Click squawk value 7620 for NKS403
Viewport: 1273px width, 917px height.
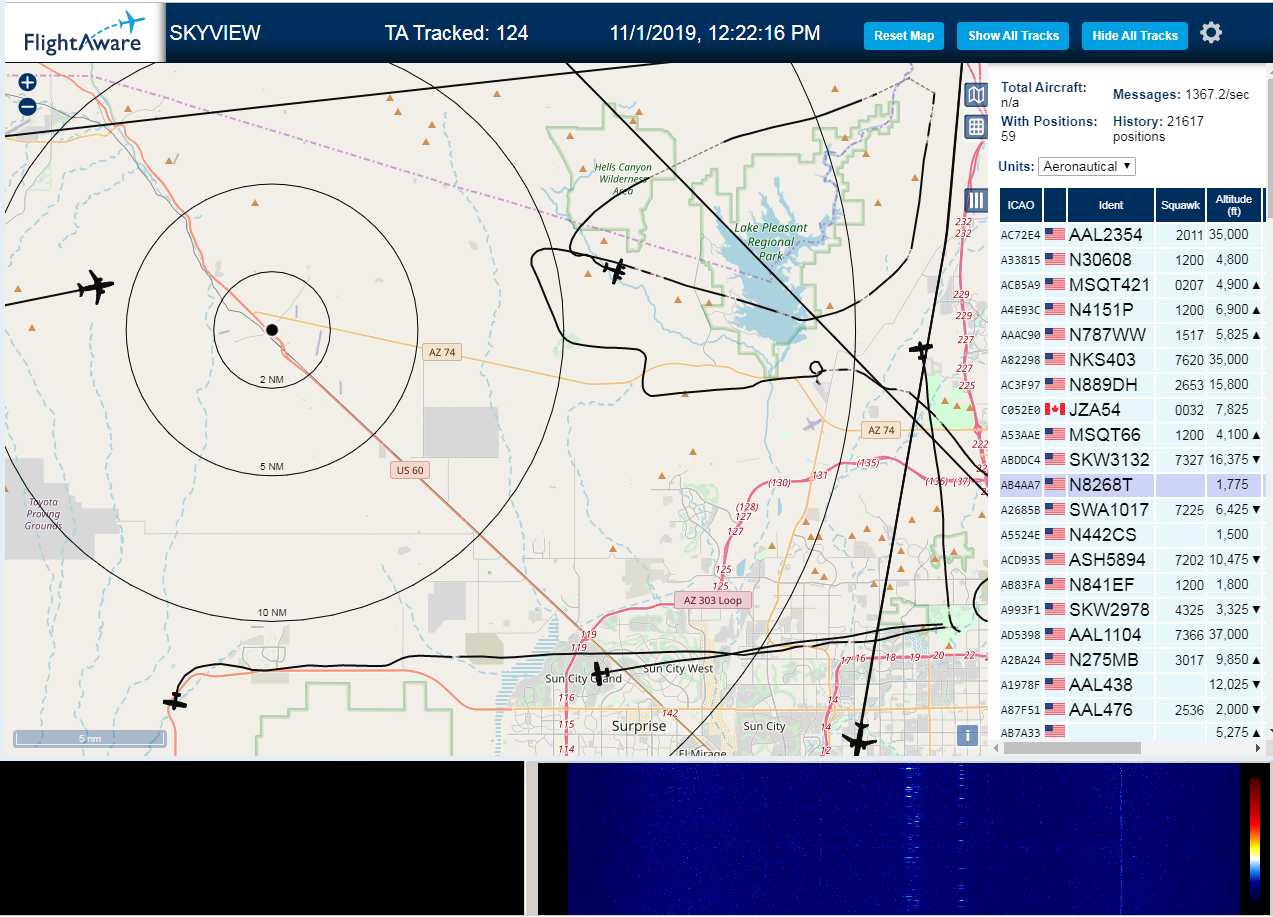[x=1189, y=359]
